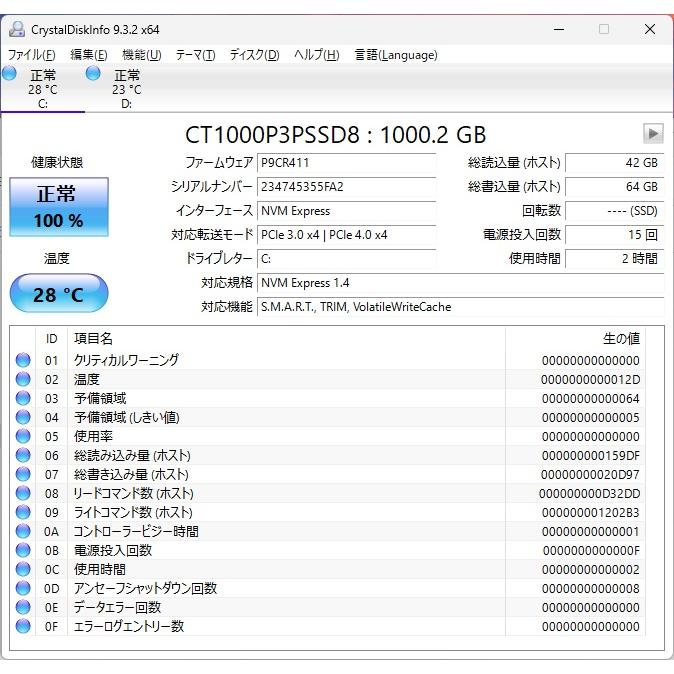Click status orb for row 02 温度
This screenshot has width=674, height=674.
click(x=23, y=379)
